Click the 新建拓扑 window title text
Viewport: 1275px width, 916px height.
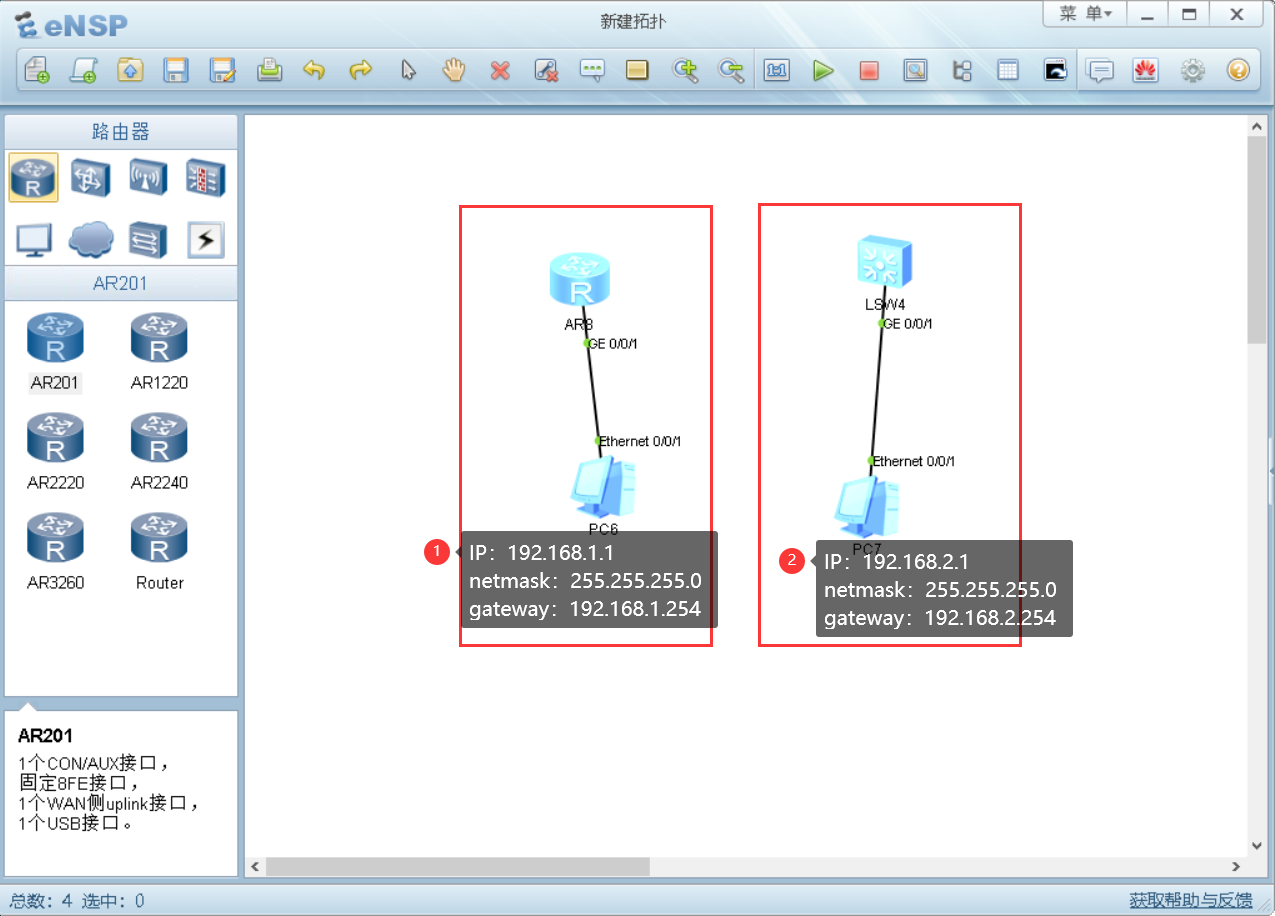point(634,22)
